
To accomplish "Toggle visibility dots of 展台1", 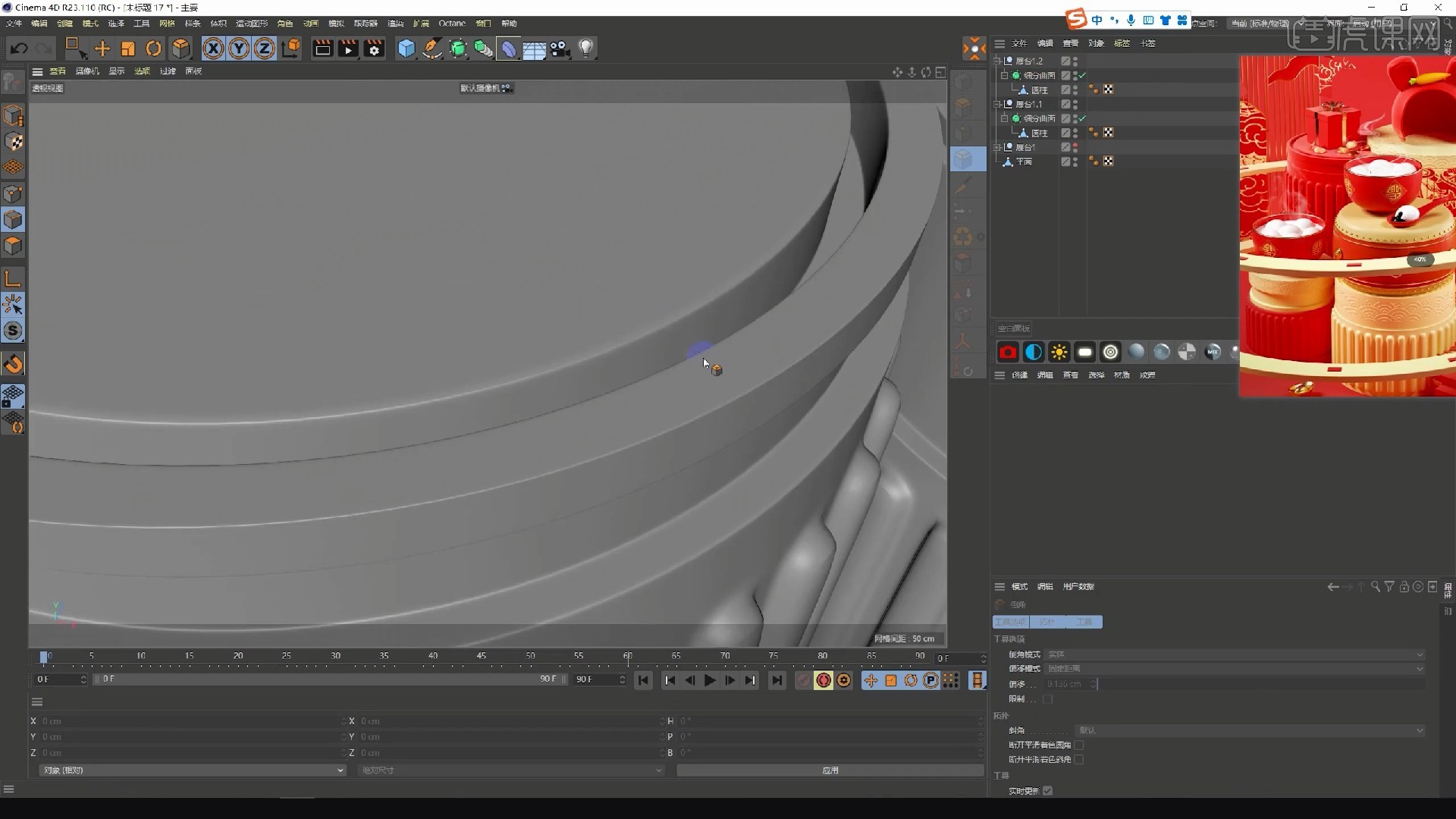I will 1075,147.
